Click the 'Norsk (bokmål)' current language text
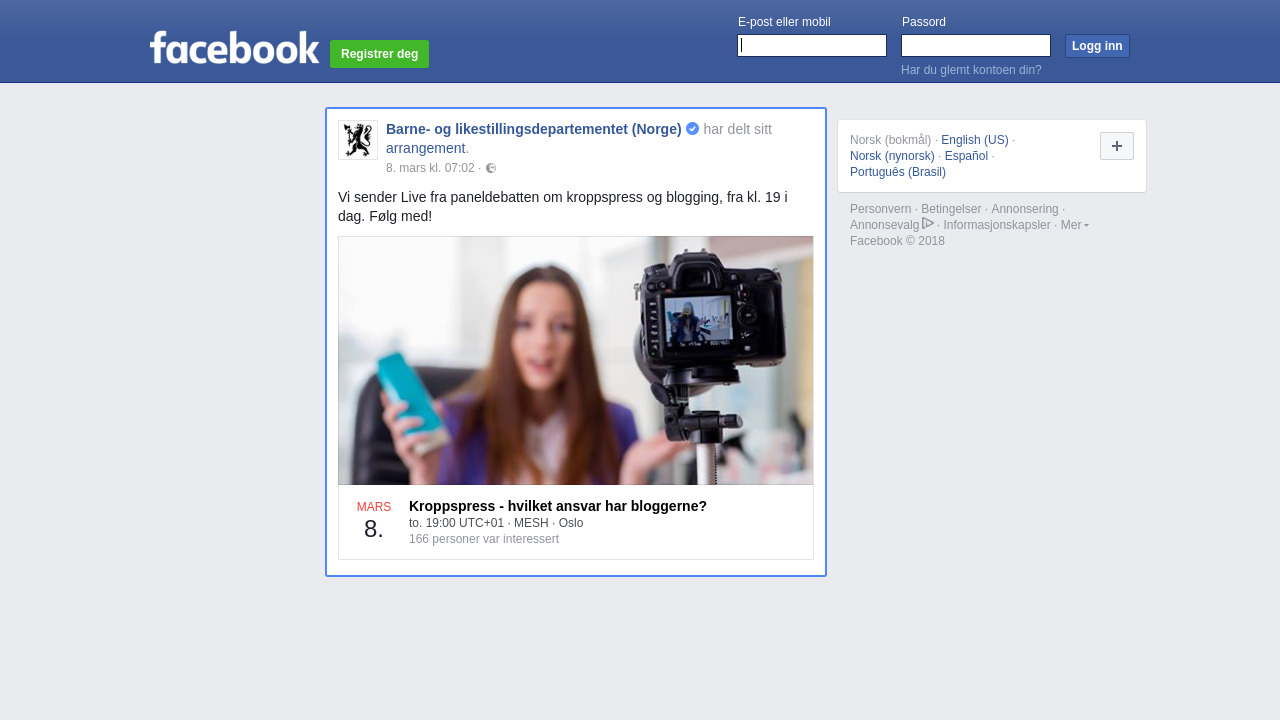Screen dimensions: 1280x720 (890, 140)
